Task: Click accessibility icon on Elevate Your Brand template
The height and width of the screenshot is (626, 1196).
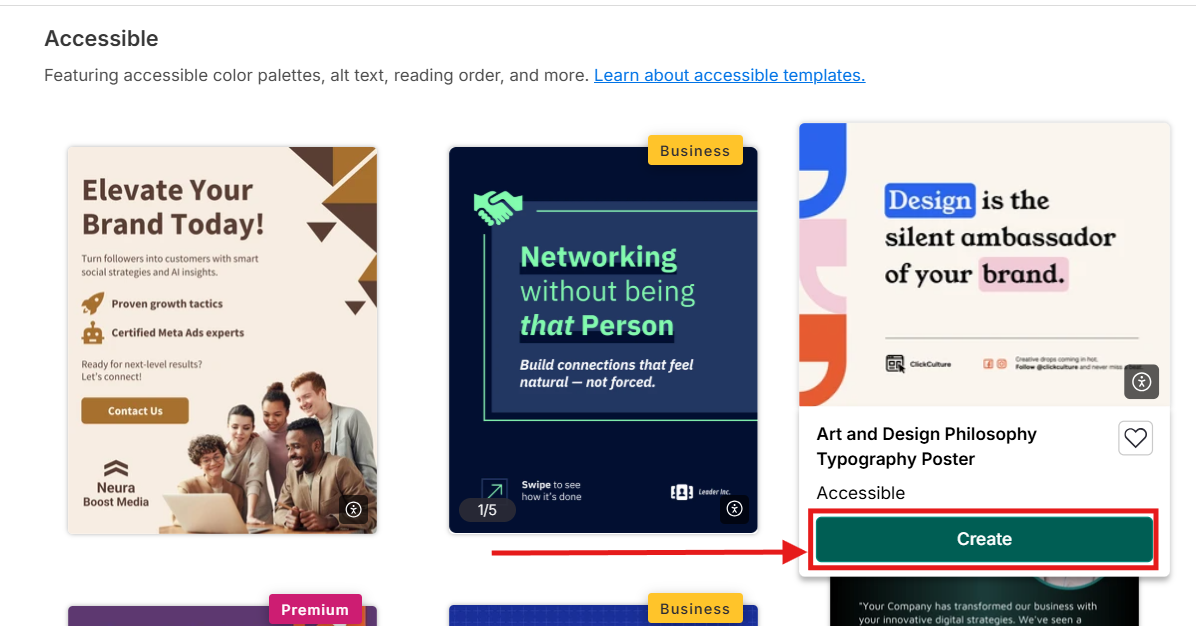Action: point(353,509)
